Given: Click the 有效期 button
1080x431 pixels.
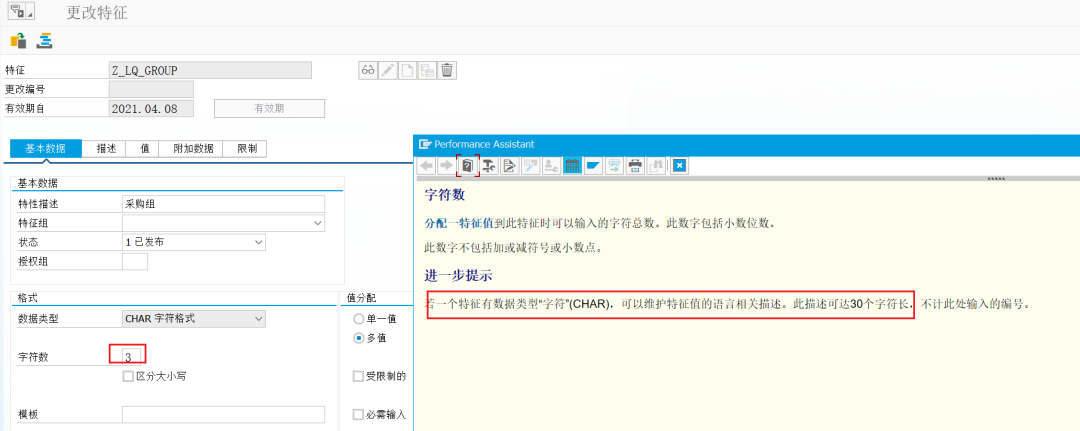Looking at the screenshot, I should click(x=269, y=109).
